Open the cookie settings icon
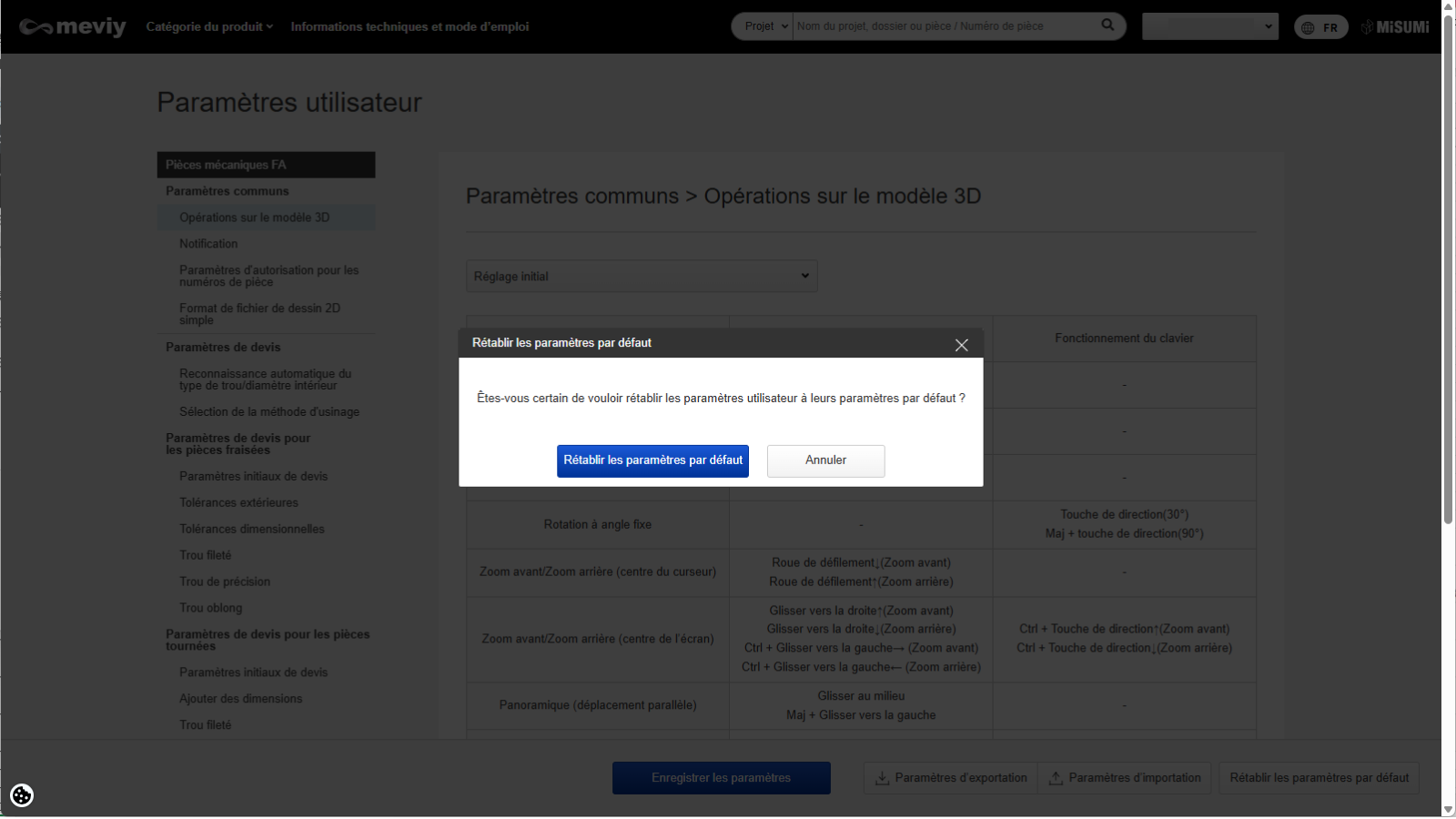 [22, 795]
